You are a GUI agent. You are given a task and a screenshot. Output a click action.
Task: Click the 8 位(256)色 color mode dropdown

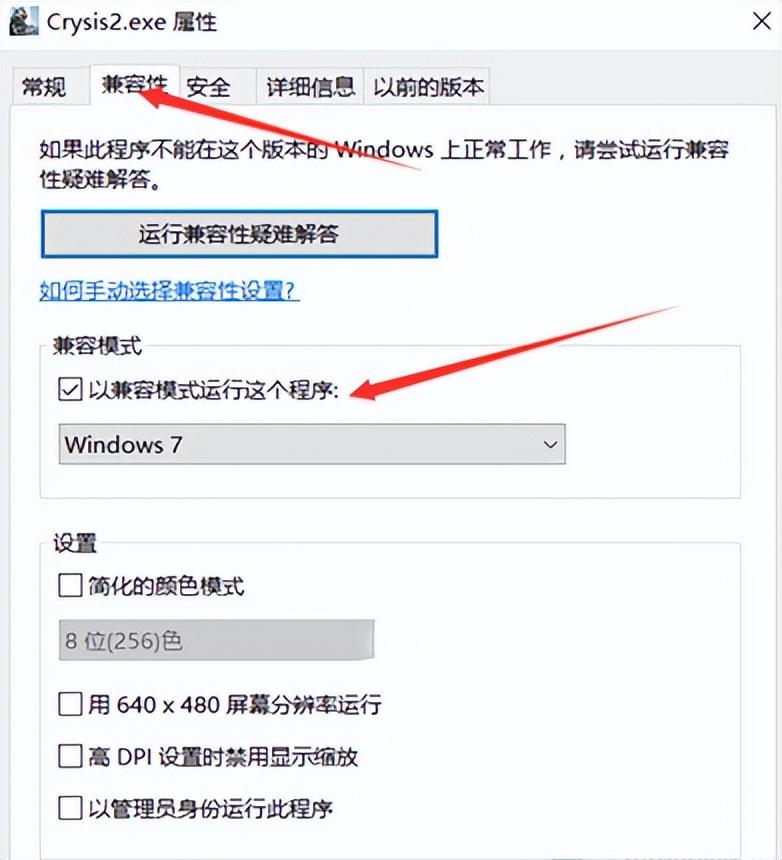pos(216,640)
